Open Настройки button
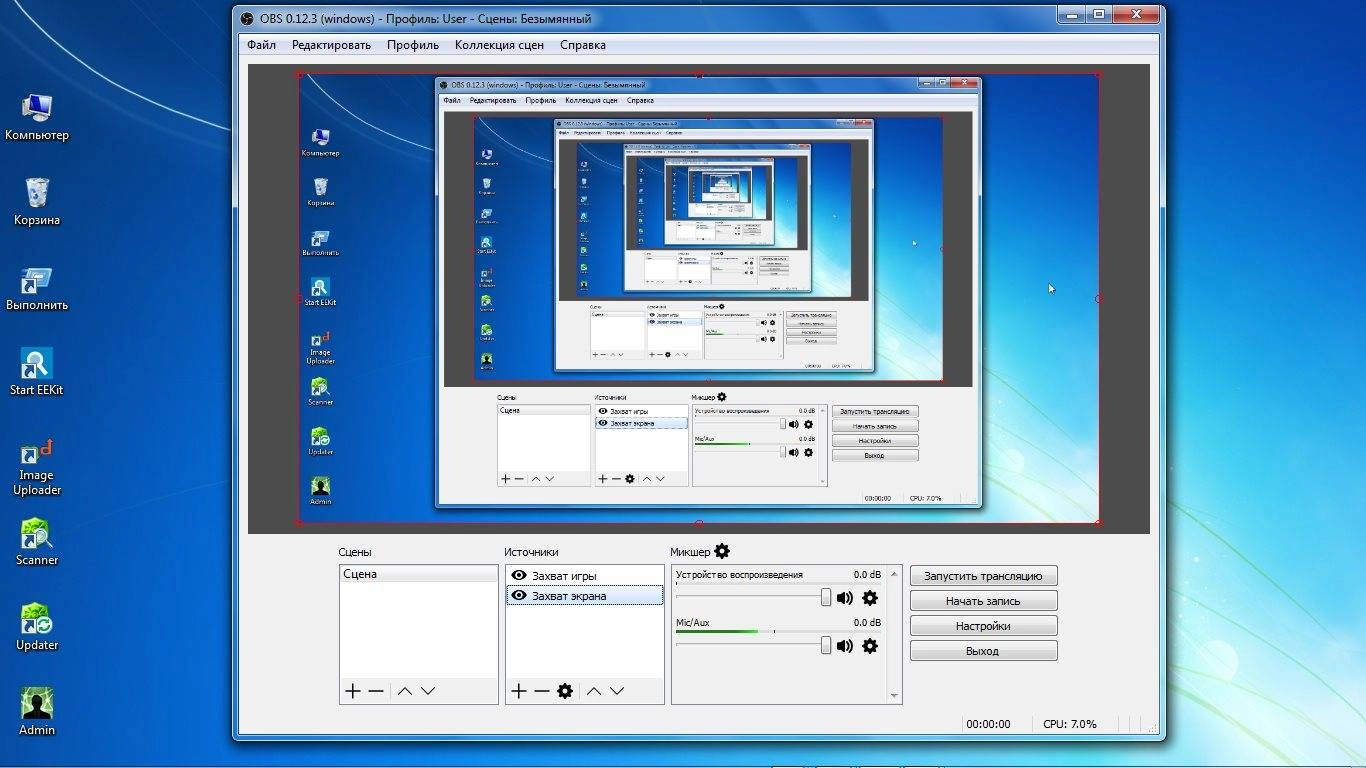 coord(983,626)
